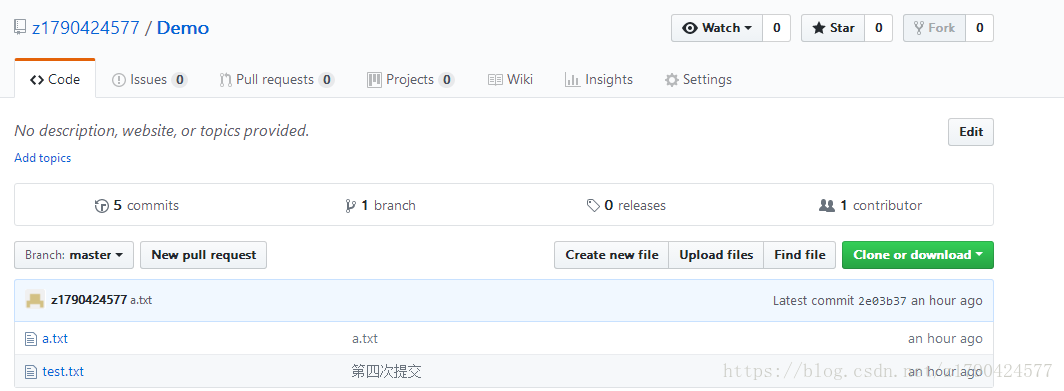
Task: Click the contributors people icon
Action: click(826, 205)
